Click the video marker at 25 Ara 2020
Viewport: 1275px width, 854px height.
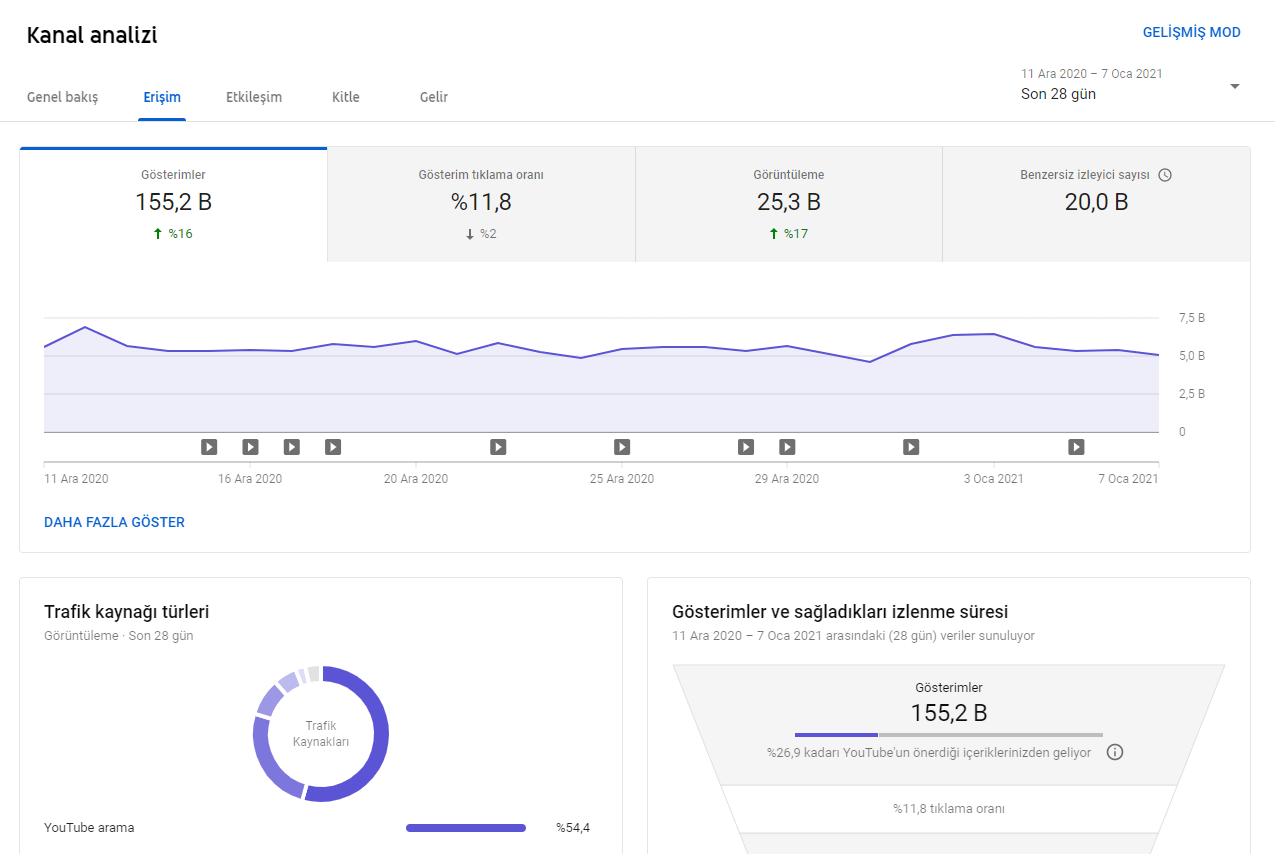pos(622,447)
